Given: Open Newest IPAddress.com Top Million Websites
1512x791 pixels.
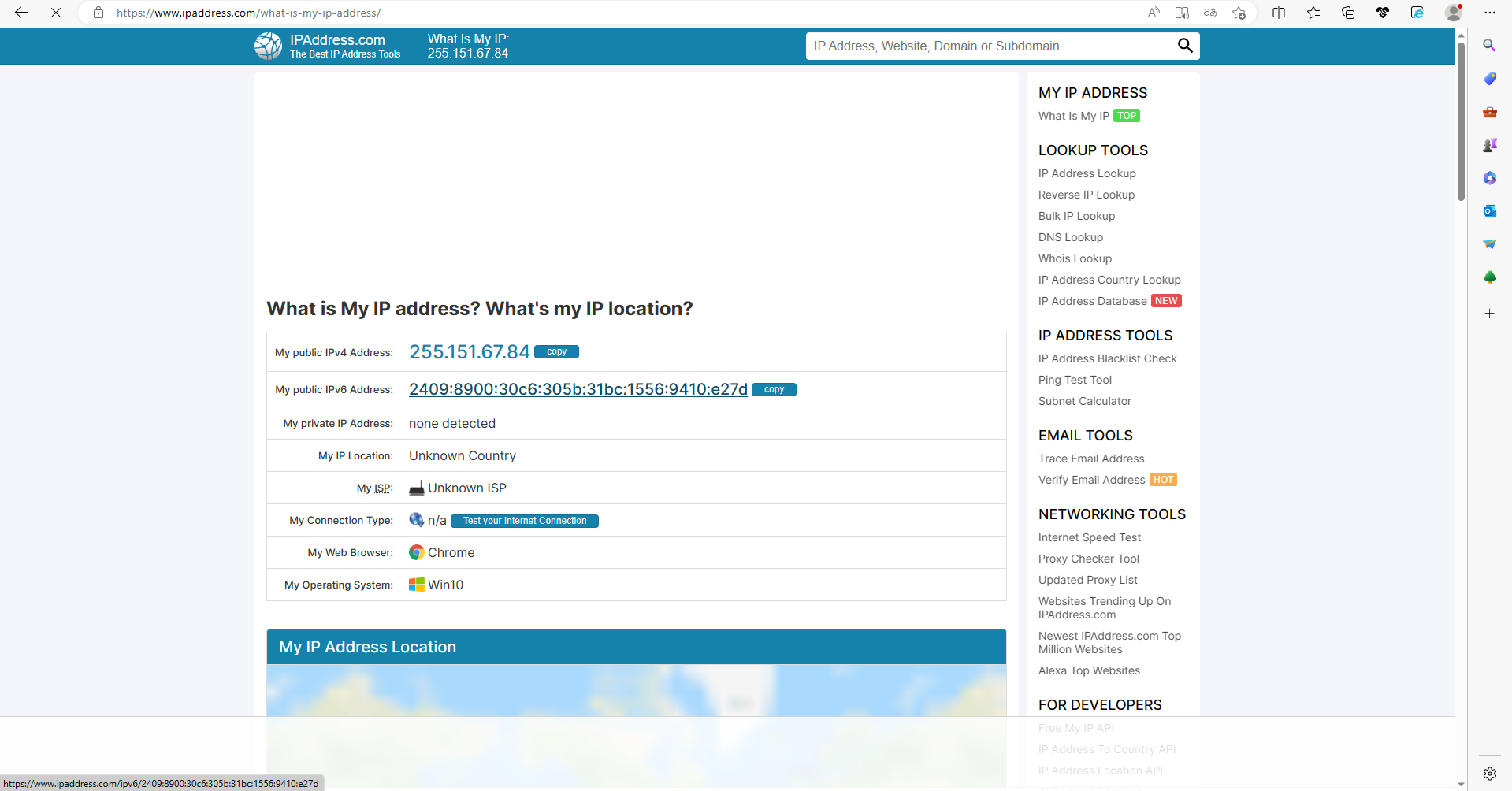Looking at the screenshot, I should 1109,642.
